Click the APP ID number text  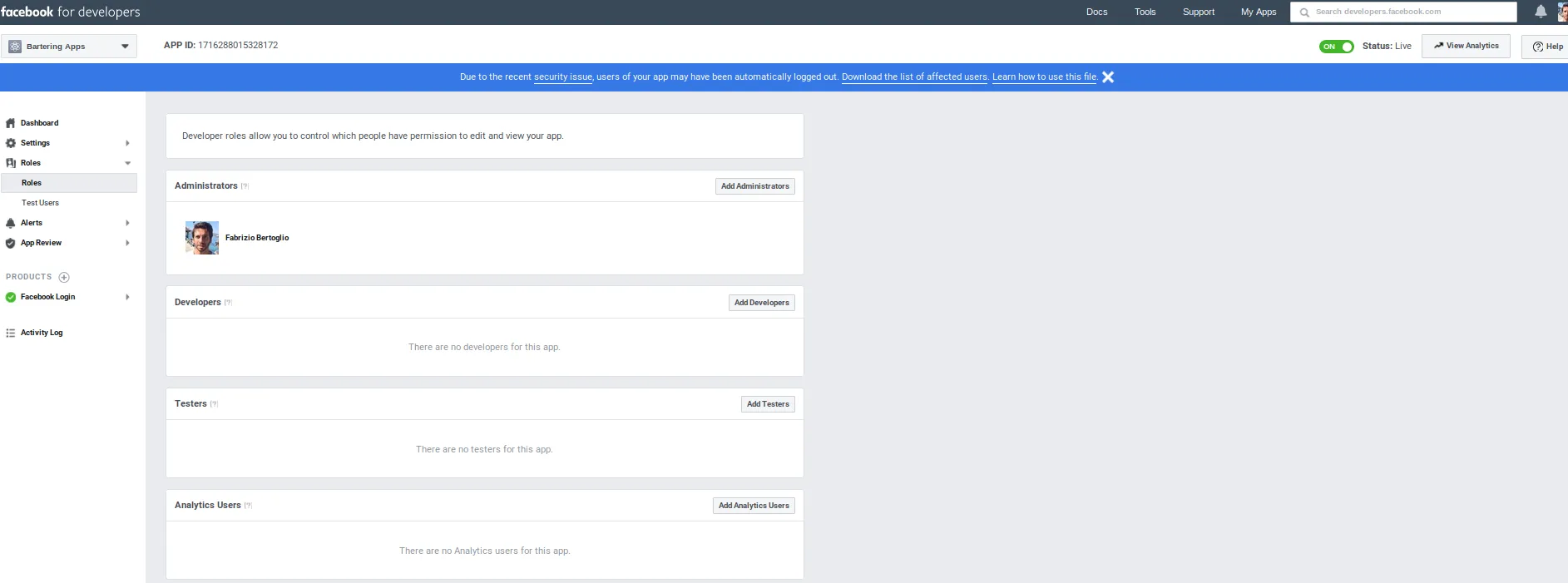(238, 46)
